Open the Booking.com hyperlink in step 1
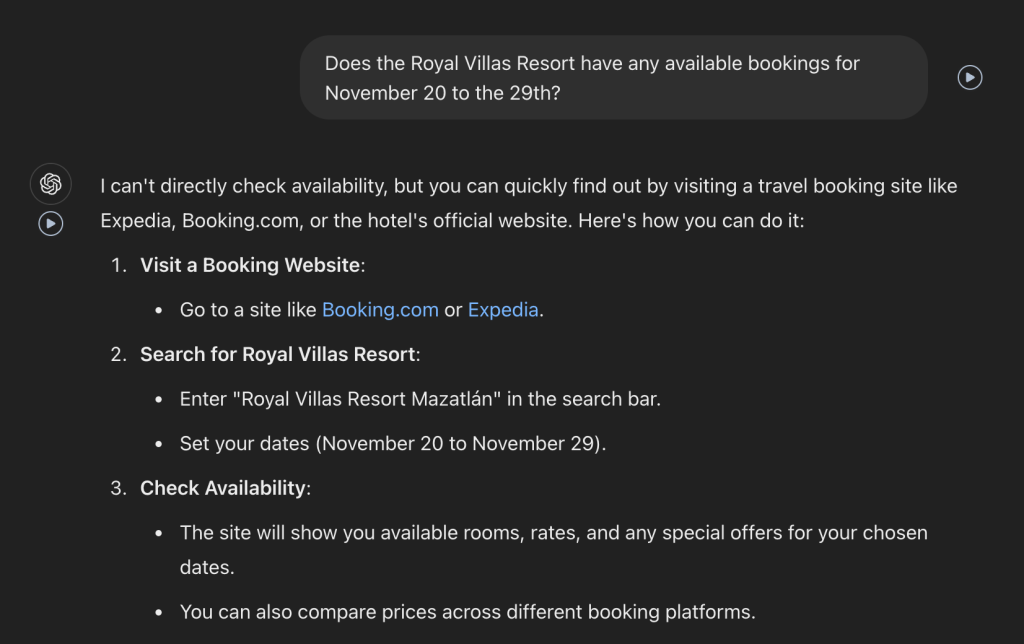Screen dimensions: 1024x644 point(380,310)
